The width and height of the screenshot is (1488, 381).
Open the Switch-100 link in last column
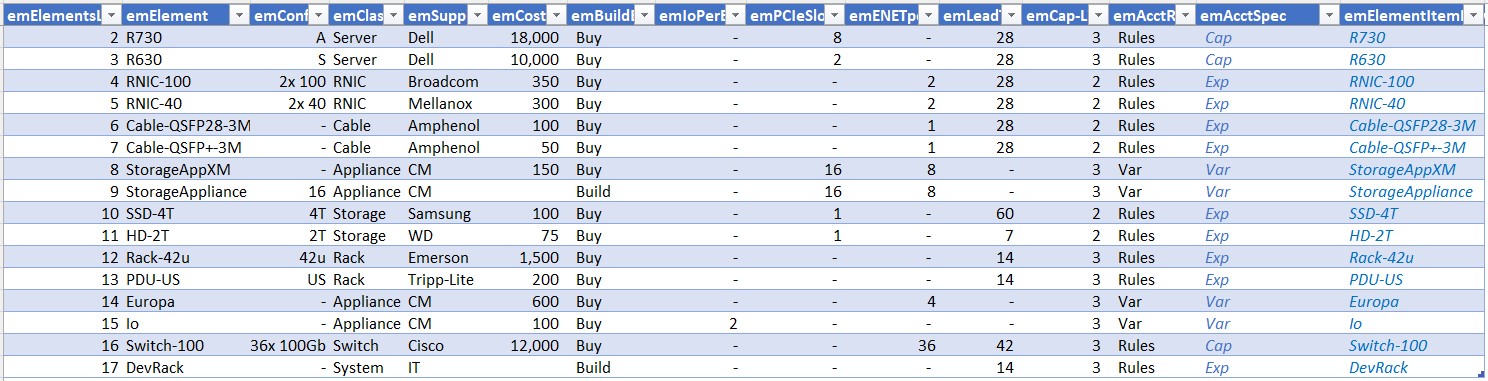point(1388,346)
